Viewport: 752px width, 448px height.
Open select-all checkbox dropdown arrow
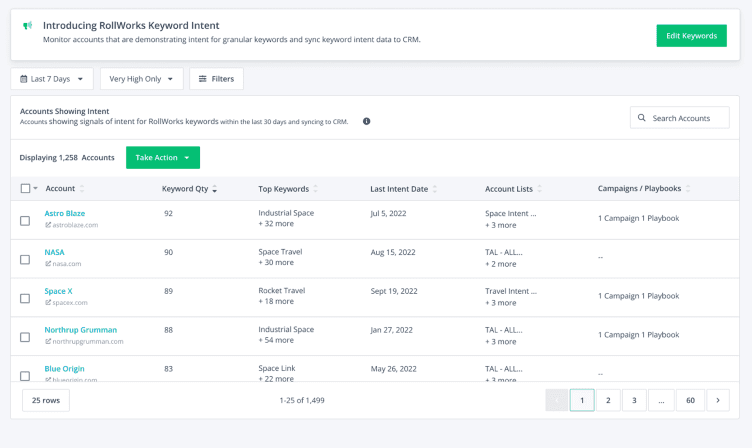35,189
